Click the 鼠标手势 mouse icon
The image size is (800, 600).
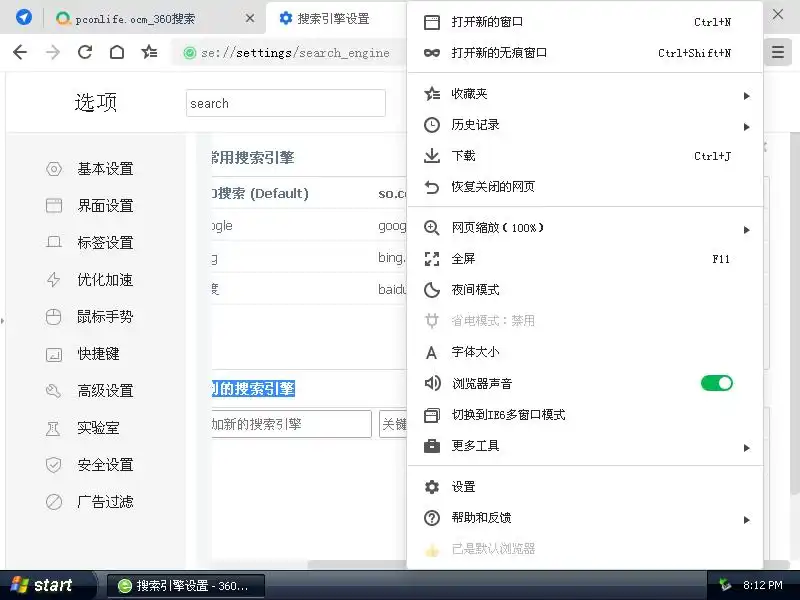pos(54,317)
